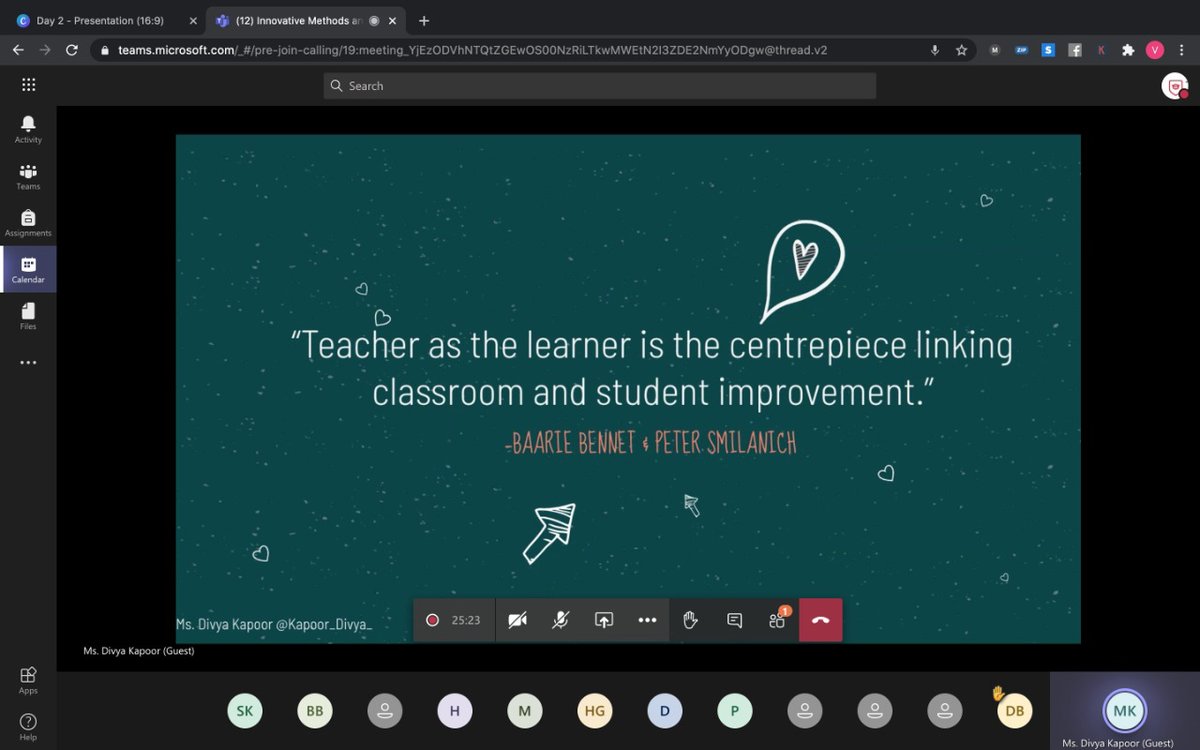The width and height of the screenshot is (1200, 750).
Task: Select participant avatar BB
Action: 314,711
